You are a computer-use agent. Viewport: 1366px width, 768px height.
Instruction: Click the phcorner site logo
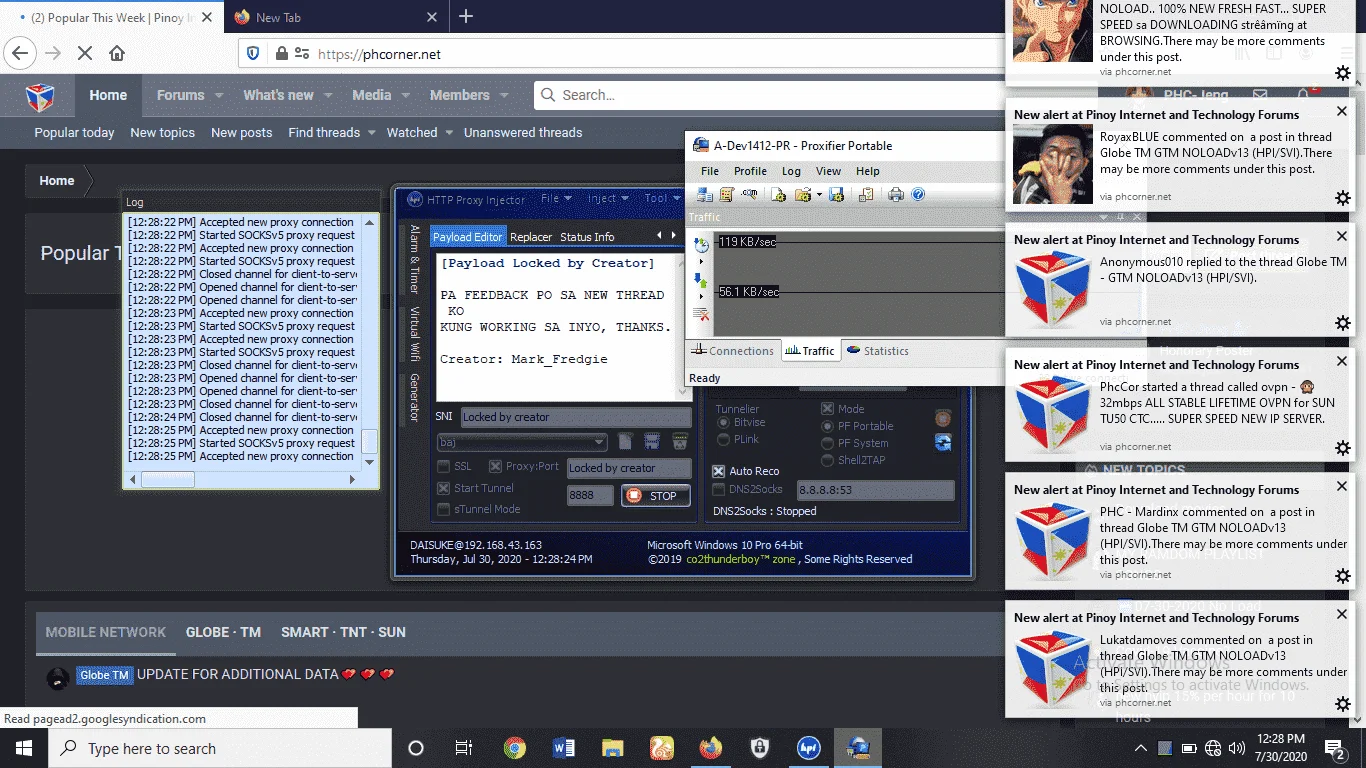[x=39, y=96]
